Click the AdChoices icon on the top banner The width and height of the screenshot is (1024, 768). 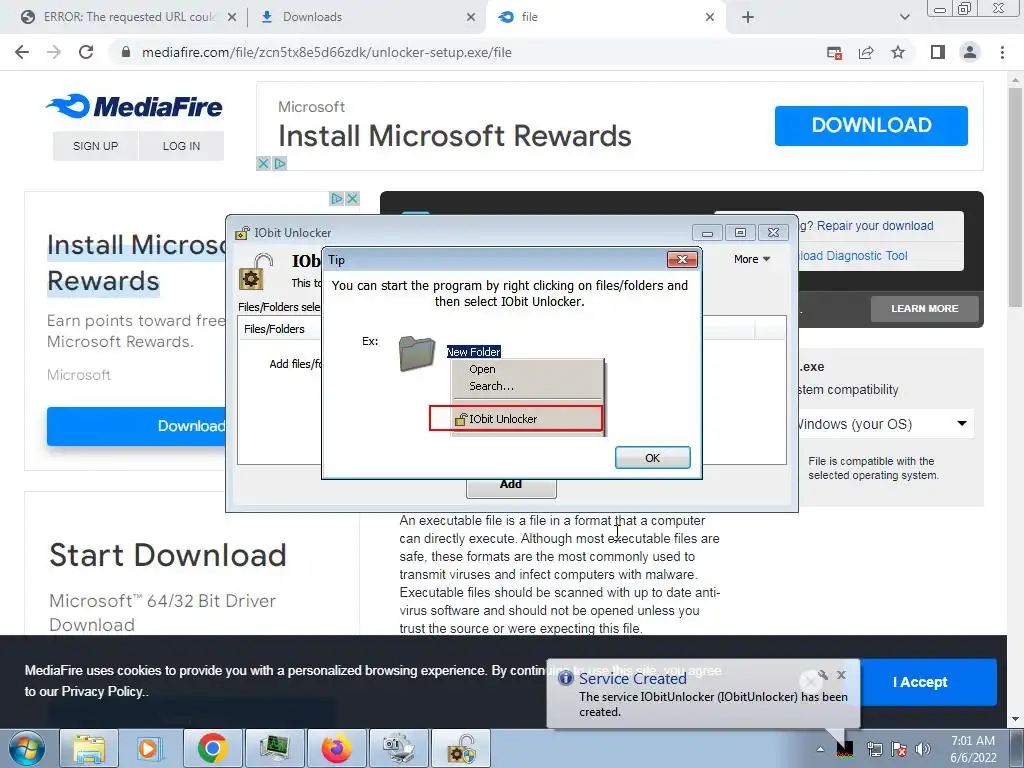[280, 163]
